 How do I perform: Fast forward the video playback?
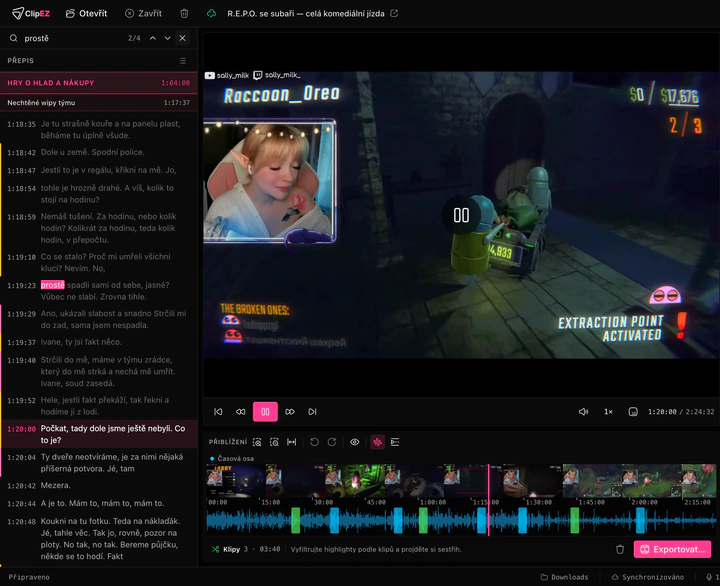[290, 411]
